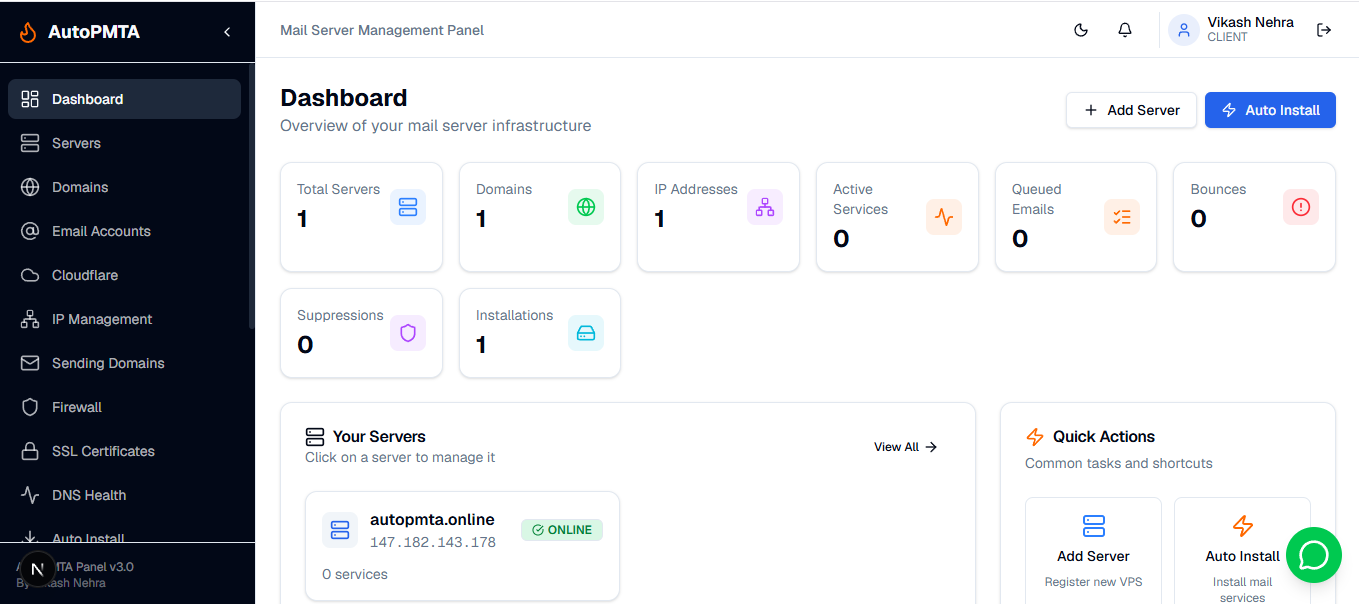Click the Vikash Nehra profile name
Viewport: 1359px width, 604px height.
coord(1250,22)
